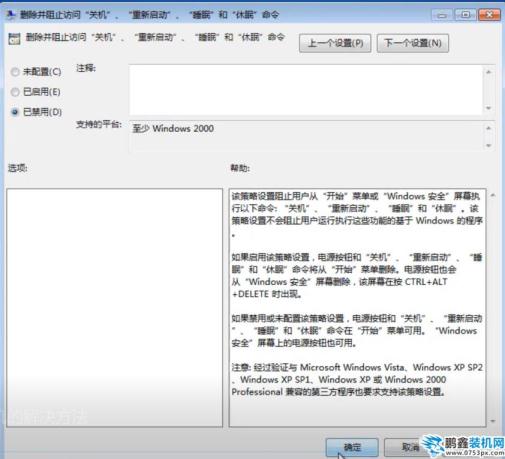The height and width of the screenshot is (459, 505).
Task: Go to 上一个设置(P) previous setting
Action: point(335,43)
